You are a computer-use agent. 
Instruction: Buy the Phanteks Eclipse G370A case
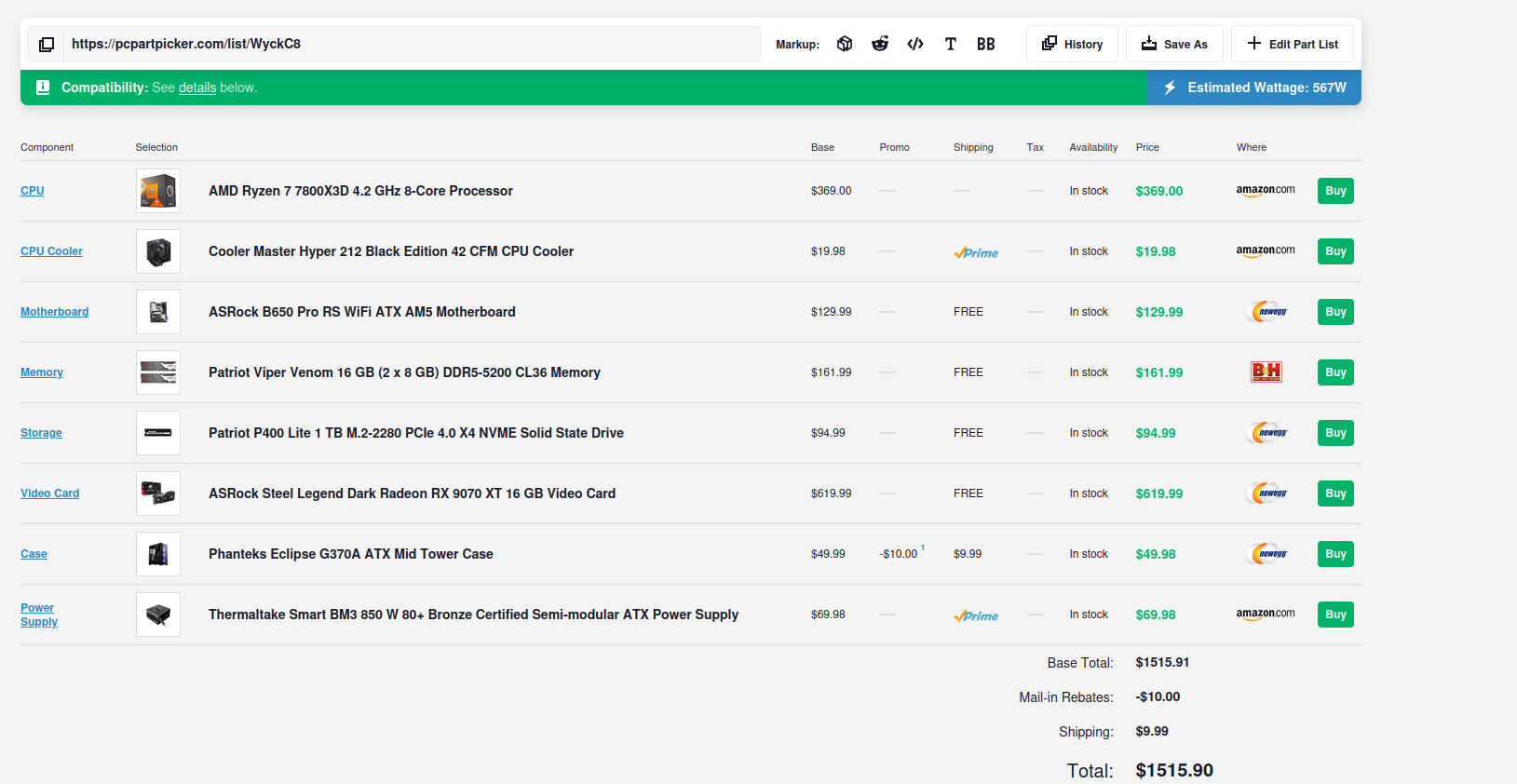tap(1335, 554)
